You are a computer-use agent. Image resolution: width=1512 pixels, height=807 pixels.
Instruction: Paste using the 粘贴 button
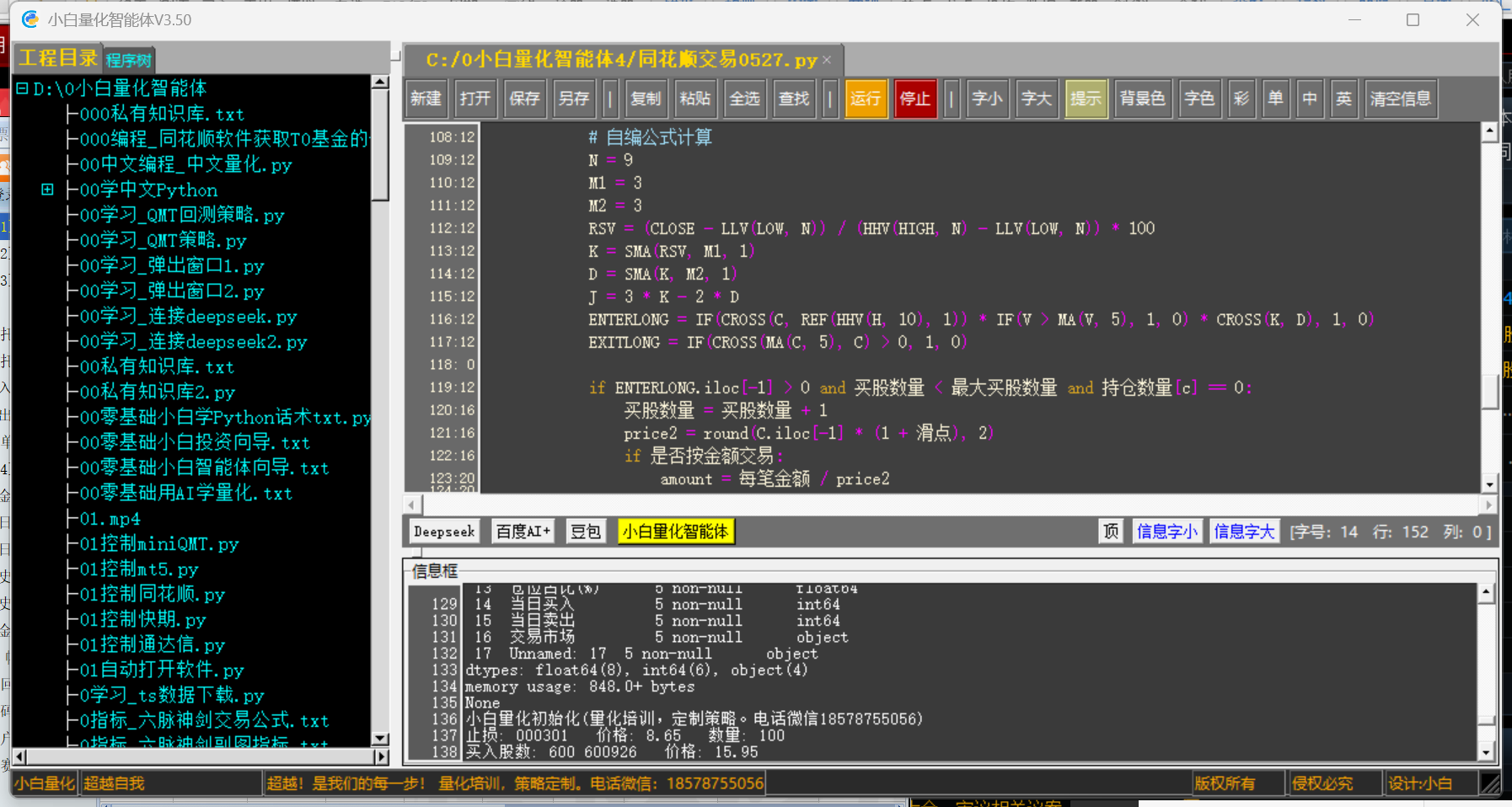tap(695, 99)
